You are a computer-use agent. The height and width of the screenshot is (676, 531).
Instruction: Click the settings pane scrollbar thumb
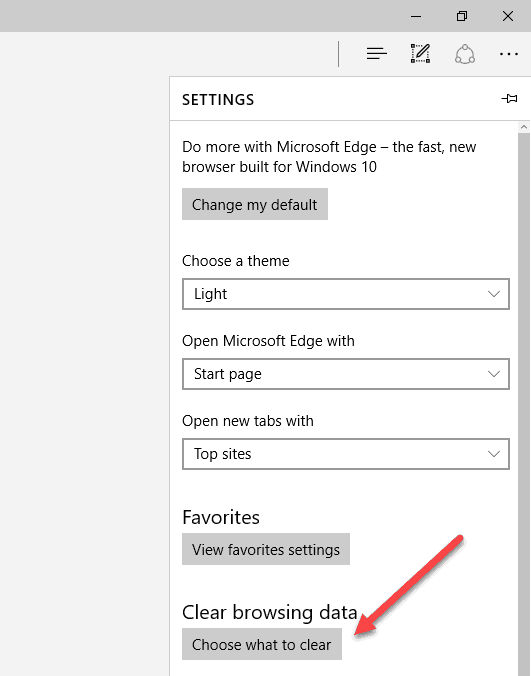pyautogui.click(x=524, y=403)
